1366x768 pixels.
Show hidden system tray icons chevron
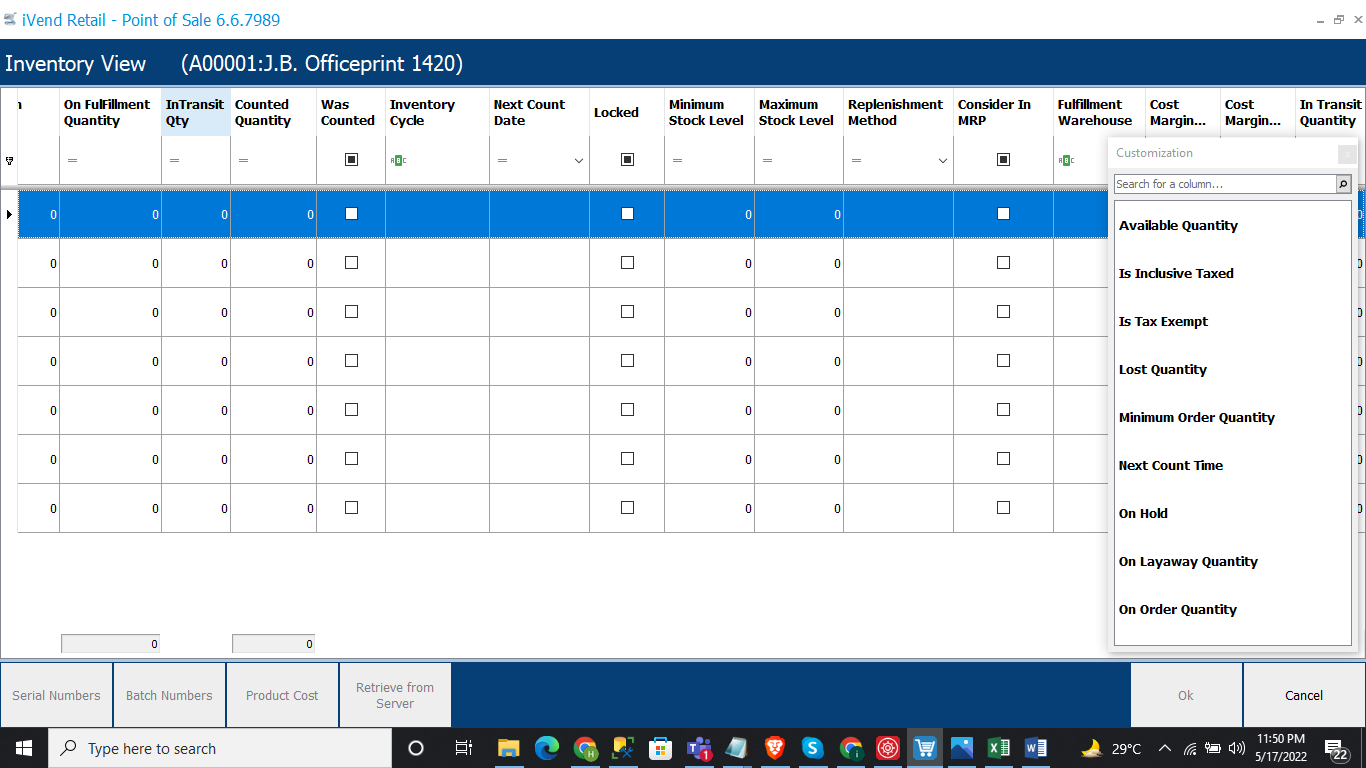[1164, 748]
